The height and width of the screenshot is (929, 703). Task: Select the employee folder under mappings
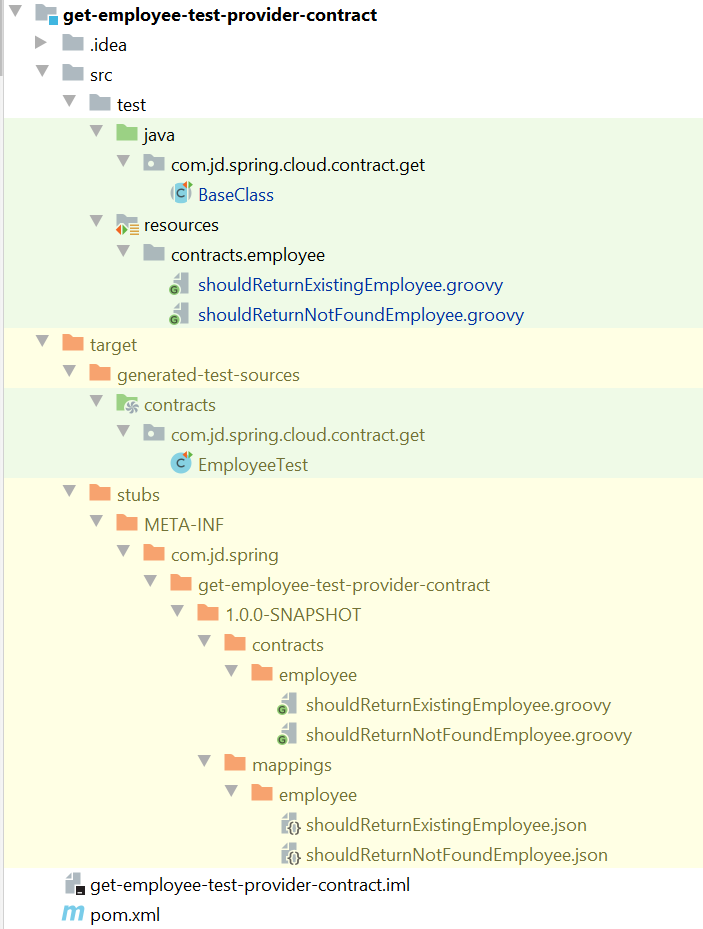(318, 795)
